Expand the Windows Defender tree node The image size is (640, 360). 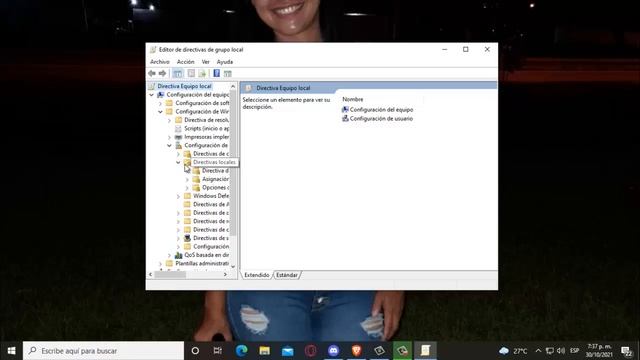tap(178, 196)
